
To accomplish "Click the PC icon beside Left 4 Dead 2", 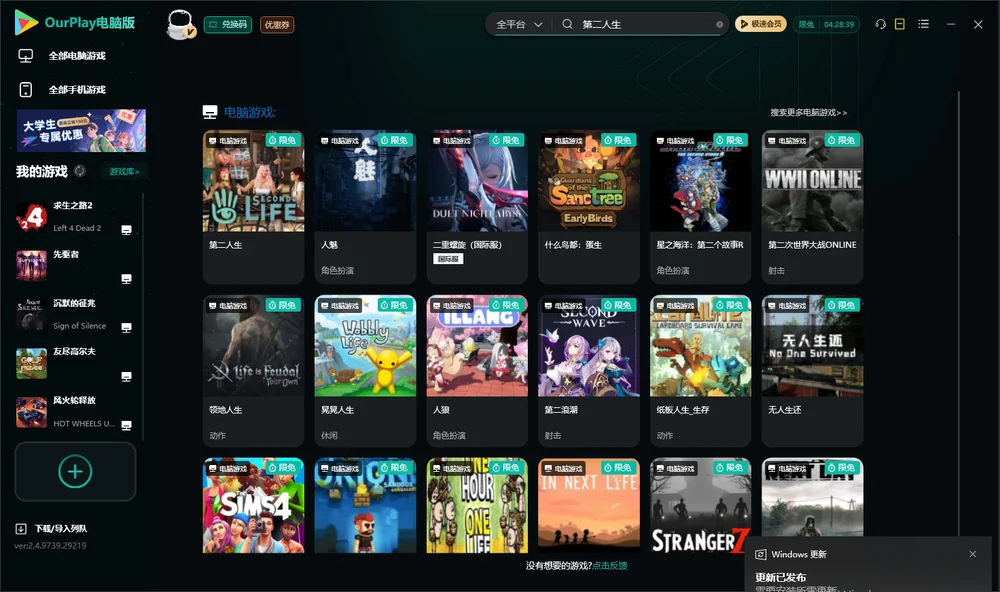I will click(126, 230).
